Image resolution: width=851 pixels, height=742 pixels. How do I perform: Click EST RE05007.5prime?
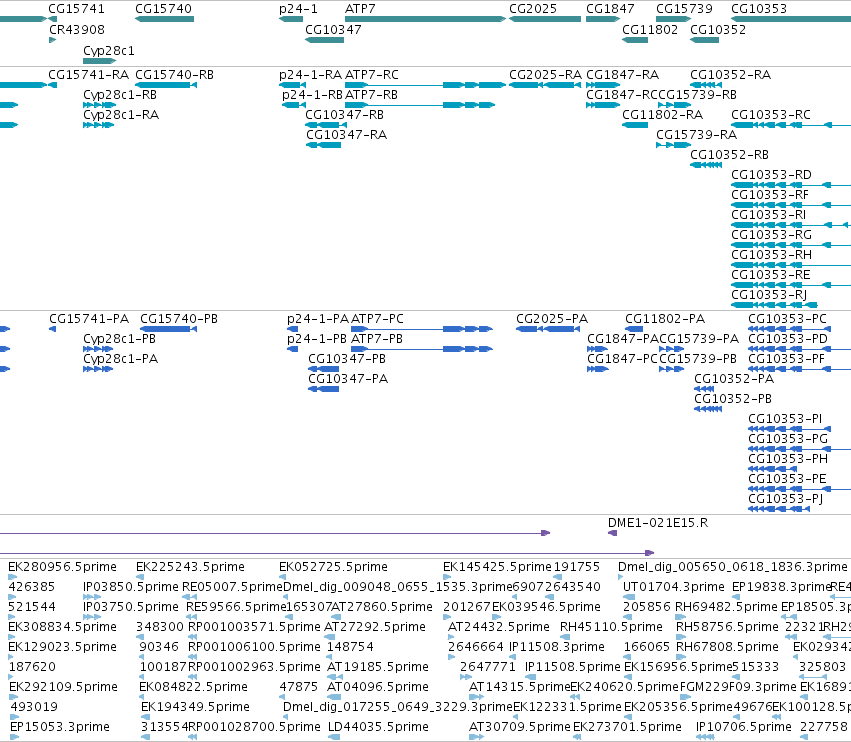click(189, 597)
